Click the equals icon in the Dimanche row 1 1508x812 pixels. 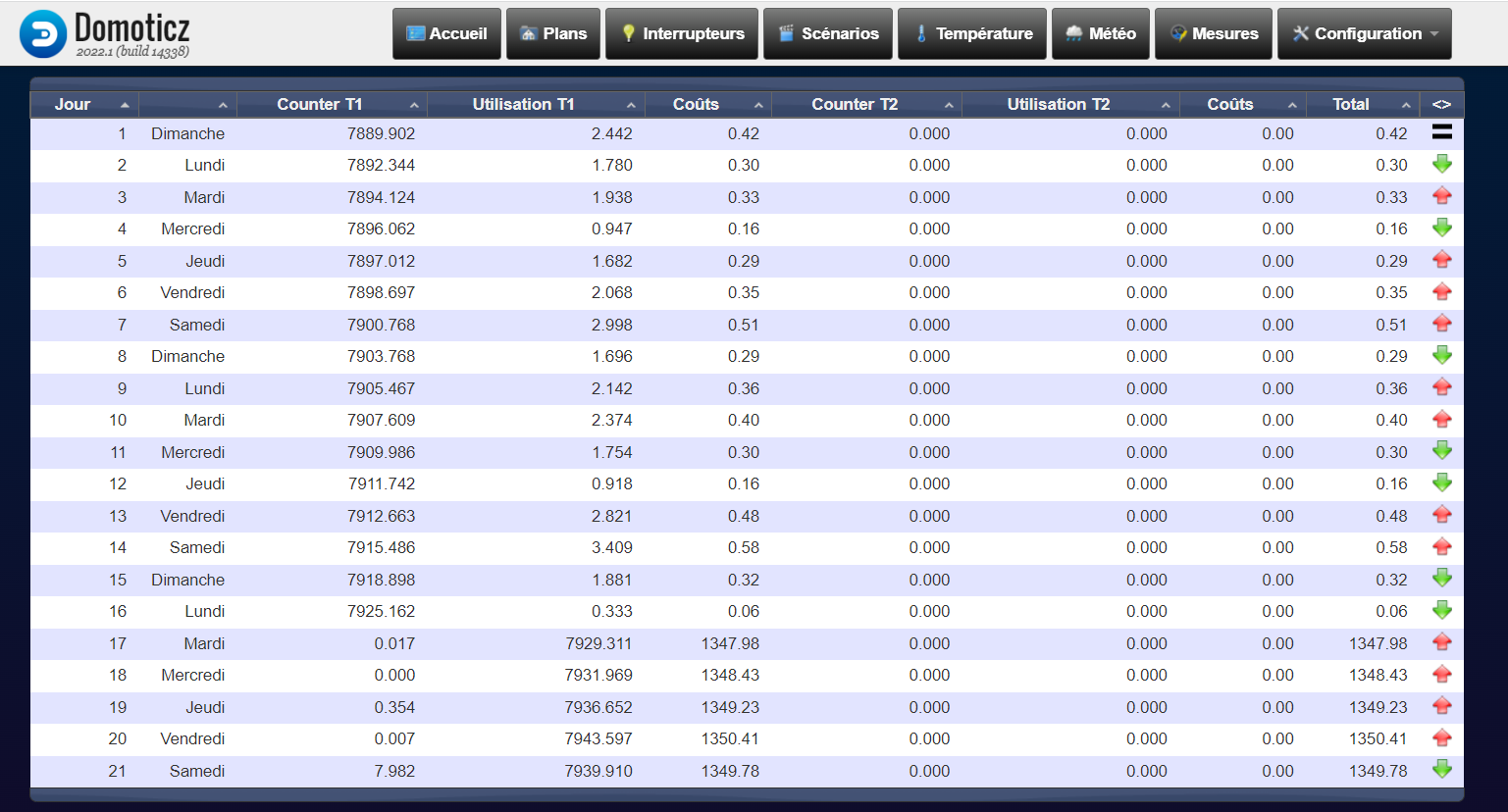pyautogui.click(x=1441, y=132)
